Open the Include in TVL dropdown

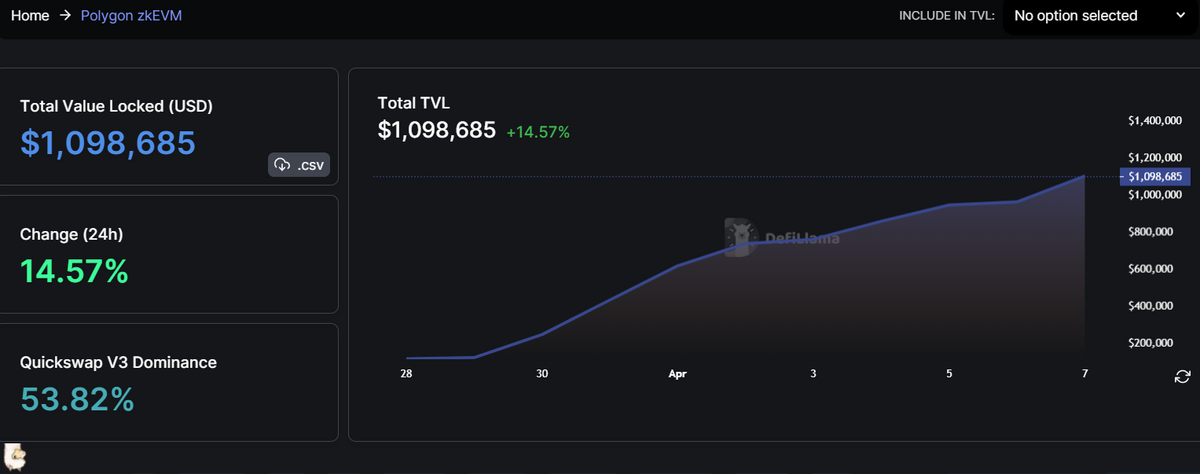tap(1100, 16)
